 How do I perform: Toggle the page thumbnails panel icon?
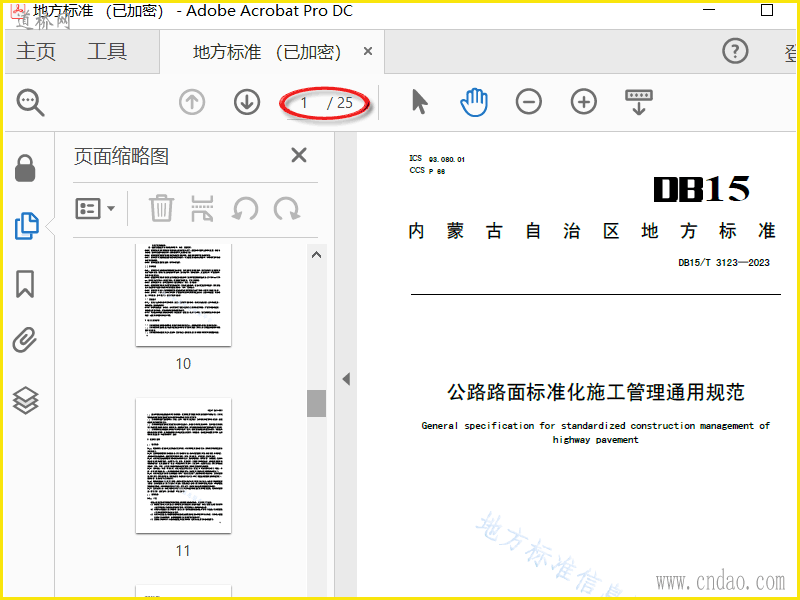pyautogui.click(x=26, y=226)
